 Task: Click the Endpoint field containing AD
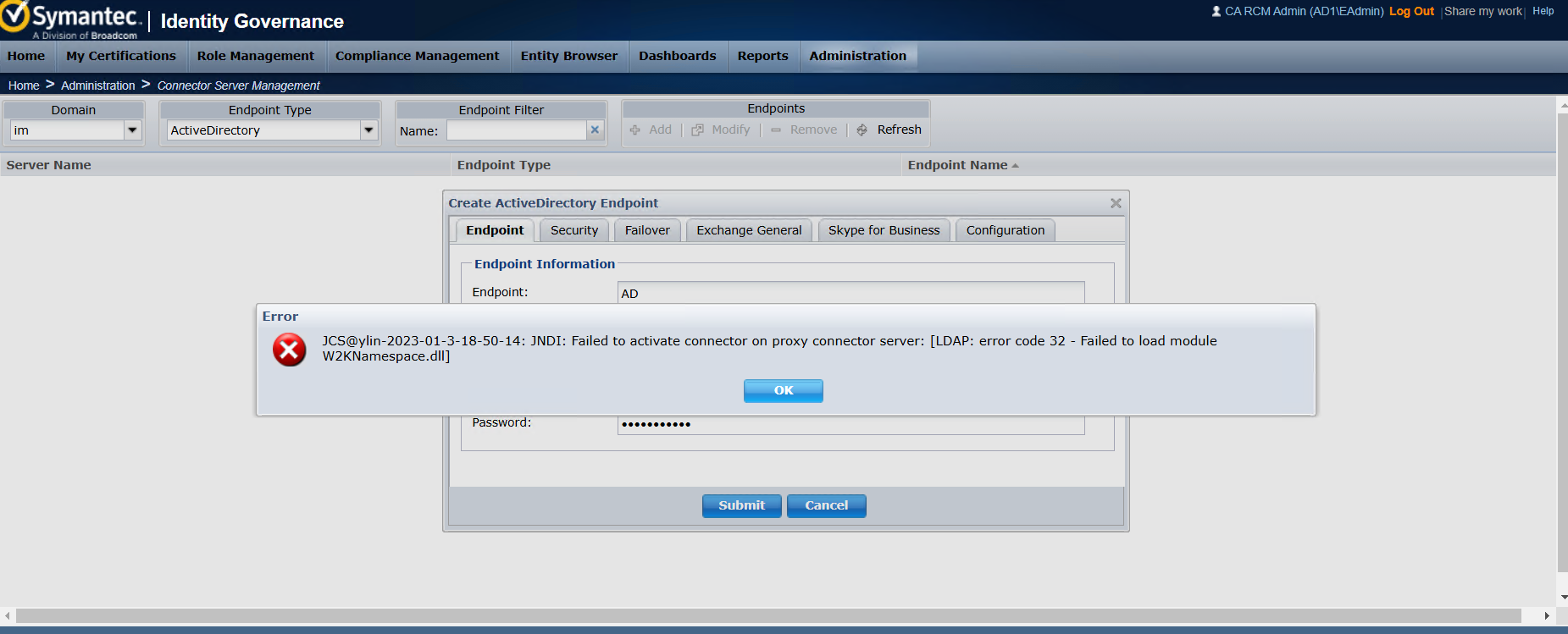click(x=851, y=293)
